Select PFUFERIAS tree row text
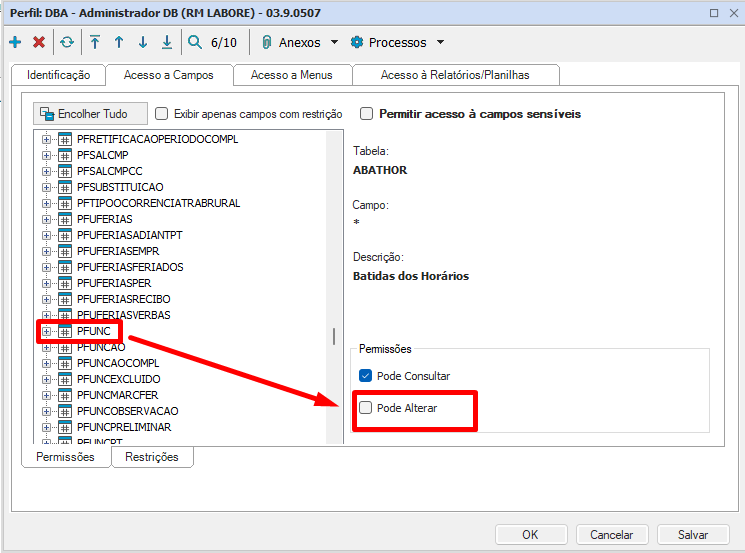 pyautogui.click(x=105, y=219)
